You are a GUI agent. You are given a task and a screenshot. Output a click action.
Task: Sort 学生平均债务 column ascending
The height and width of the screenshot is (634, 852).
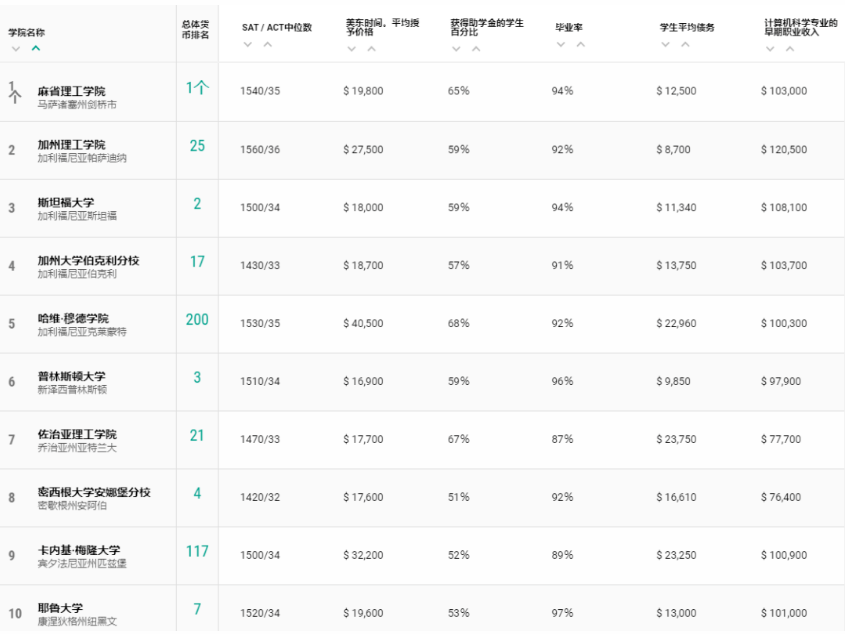click(x=684, y=44)
